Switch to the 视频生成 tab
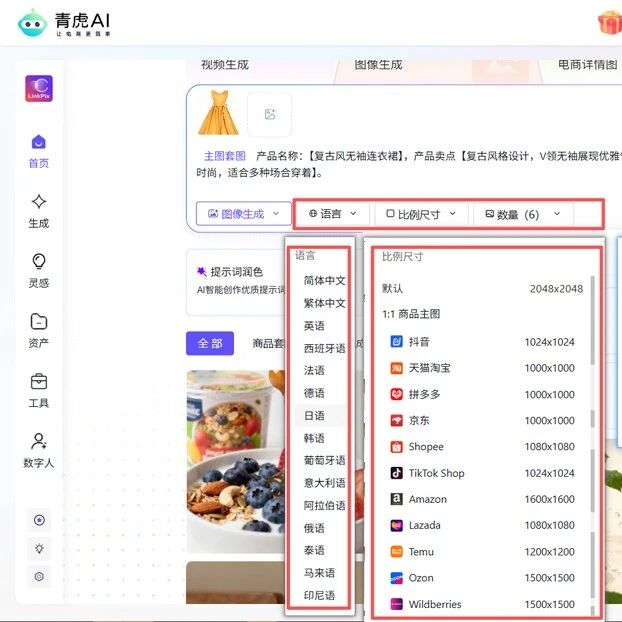This screenshot has height=622, width=622. 225,65
